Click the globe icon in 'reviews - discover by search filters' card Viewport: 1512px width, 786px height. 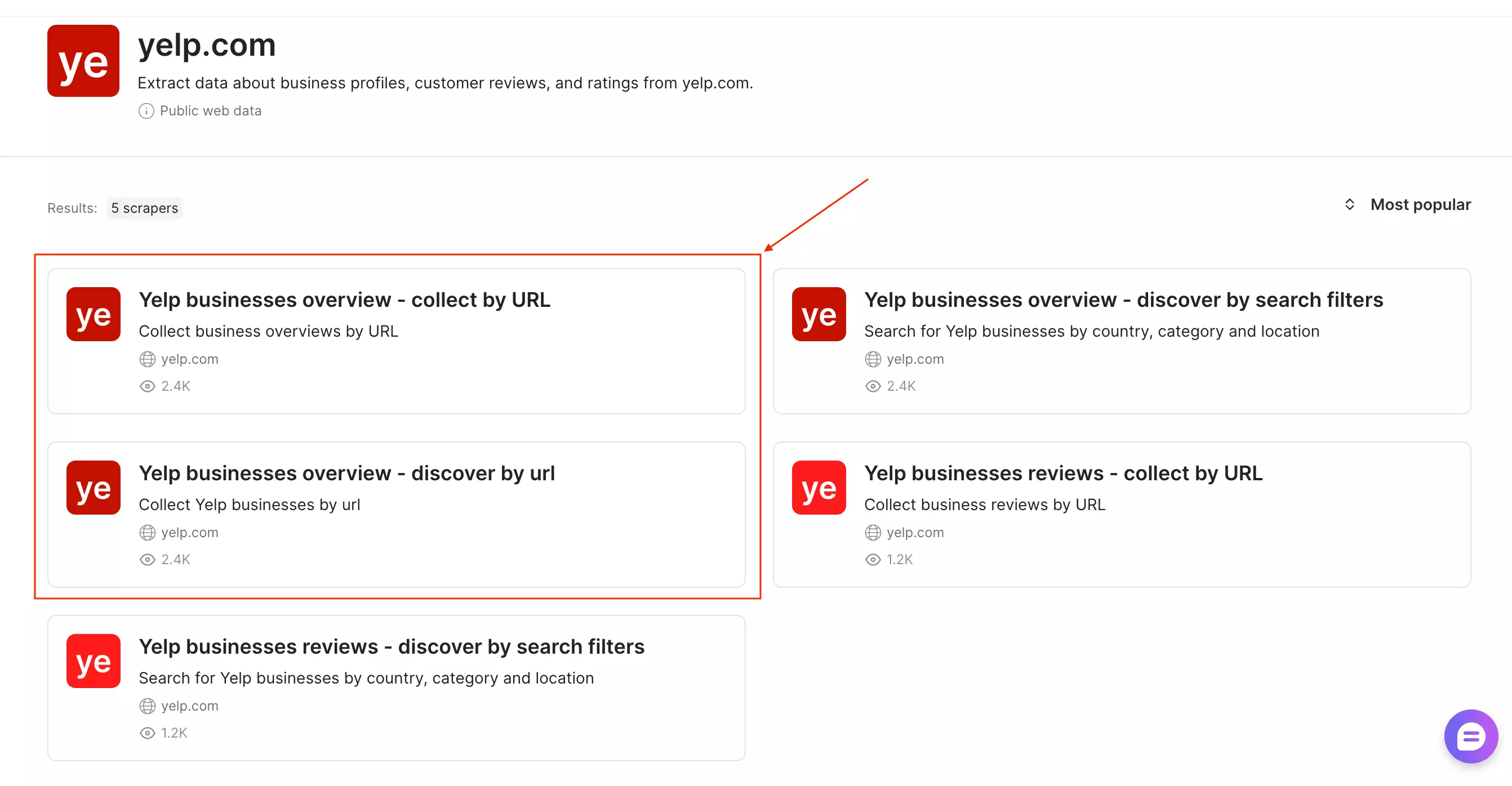148,706
